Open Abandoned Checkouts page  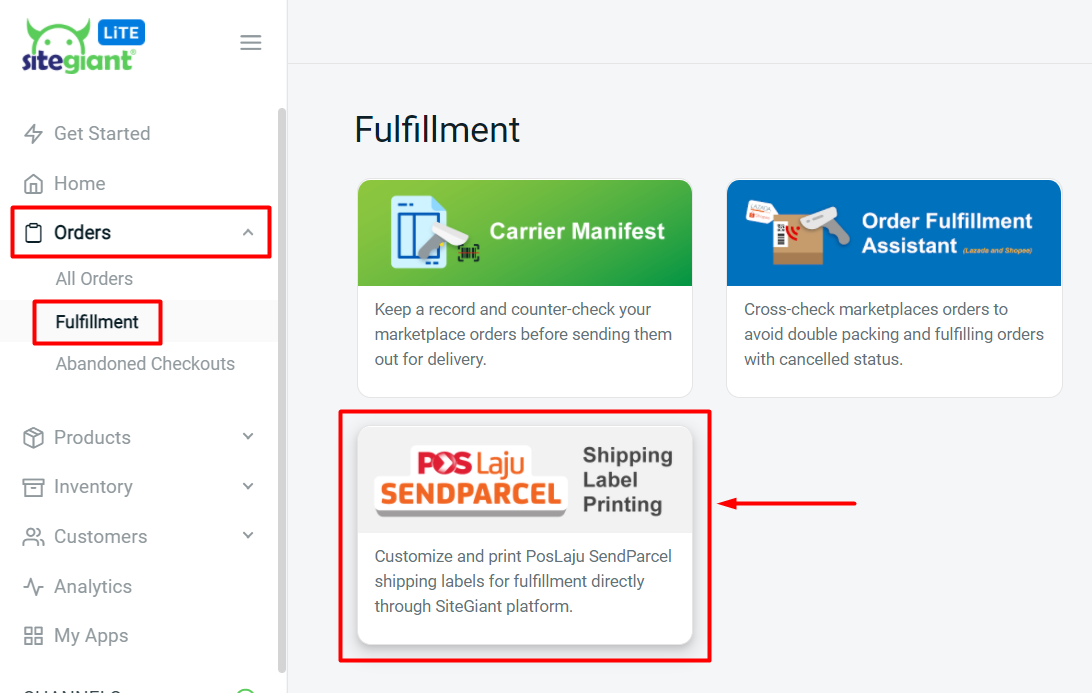click(x=145, y=364)
